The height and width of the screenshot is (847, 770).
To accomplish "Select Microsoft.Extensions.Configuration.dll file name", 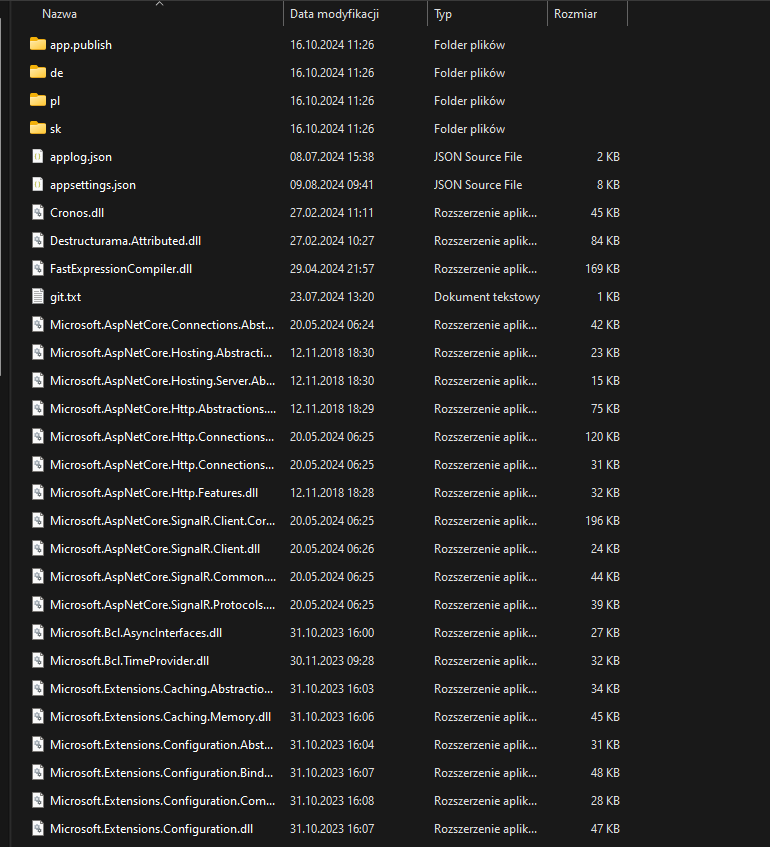I will (x=151, y=829).
